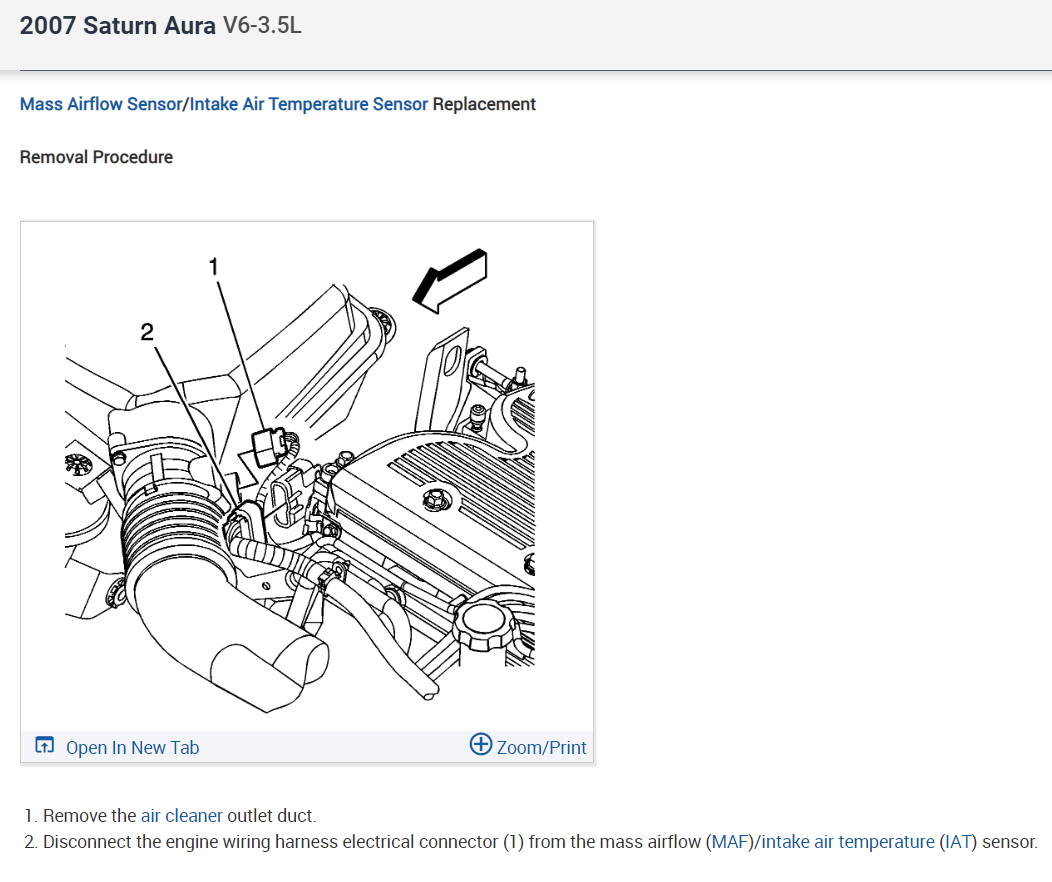Click the Zoom/Print magnifier plus icon

point(481,745)
